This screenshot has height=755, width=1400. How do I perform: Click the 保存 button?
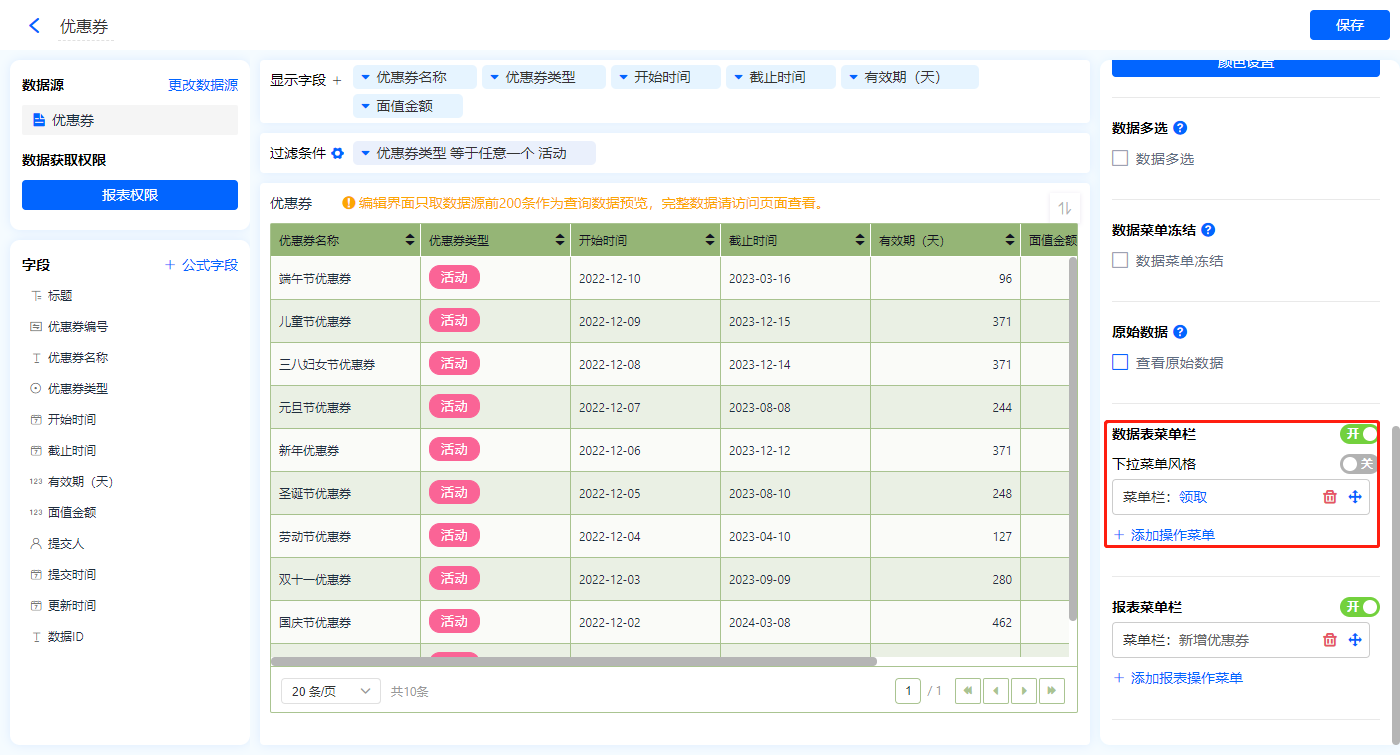(1349, 25)
